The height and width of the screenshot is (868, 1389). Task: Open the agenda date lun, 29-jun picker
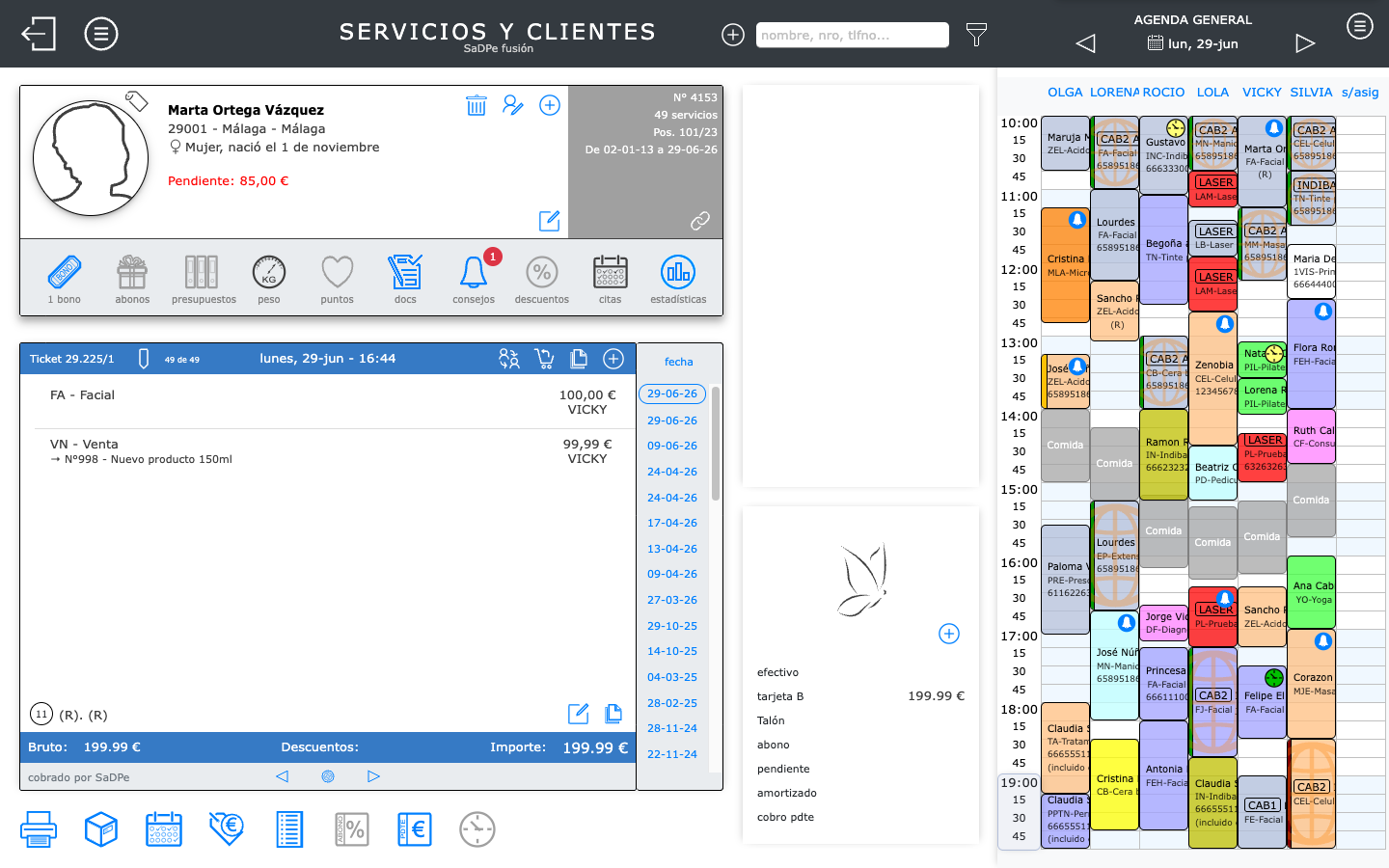pyautogui.click(x=1193, y=43)
